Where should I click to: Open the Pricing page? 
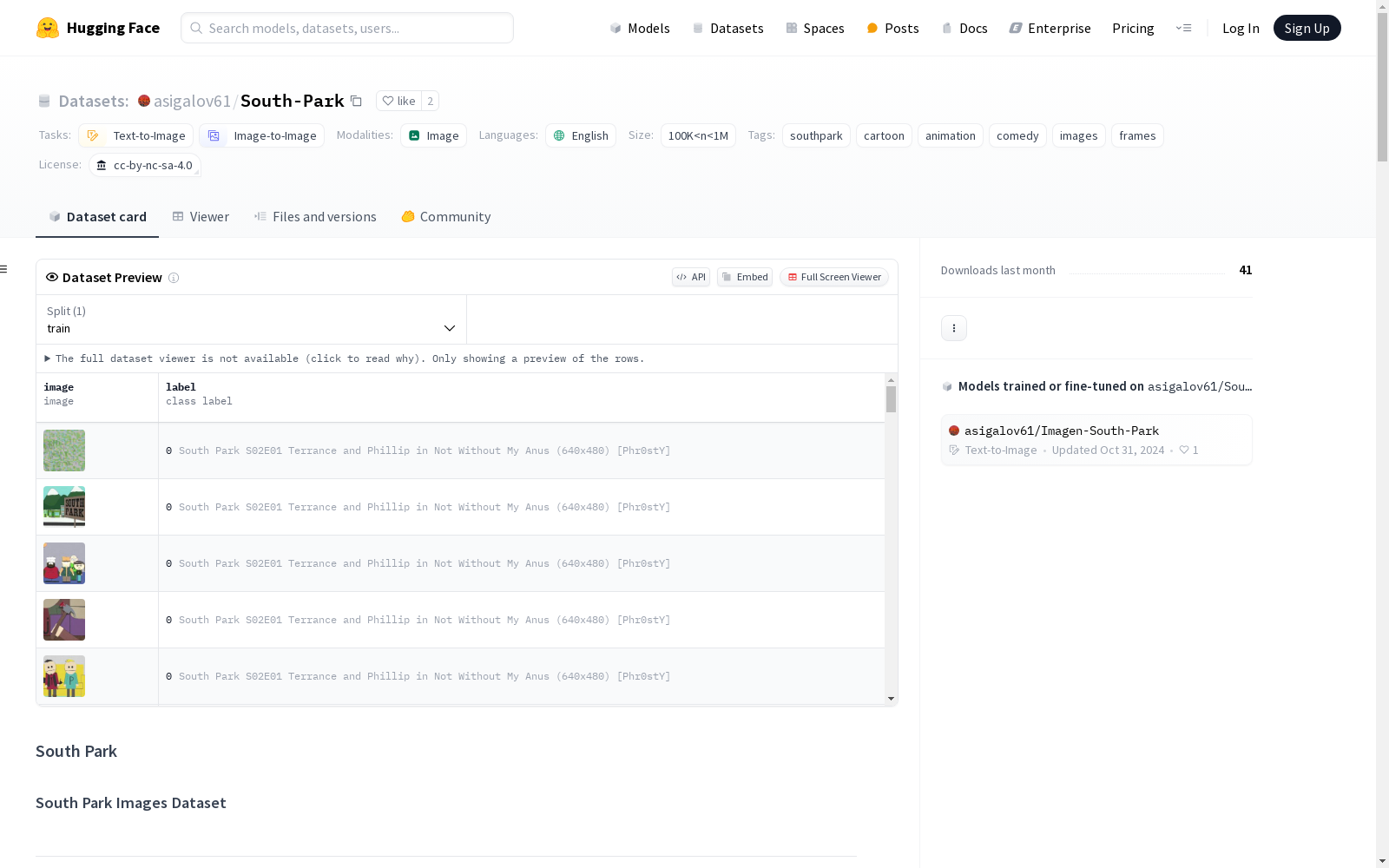(1133, 28)
